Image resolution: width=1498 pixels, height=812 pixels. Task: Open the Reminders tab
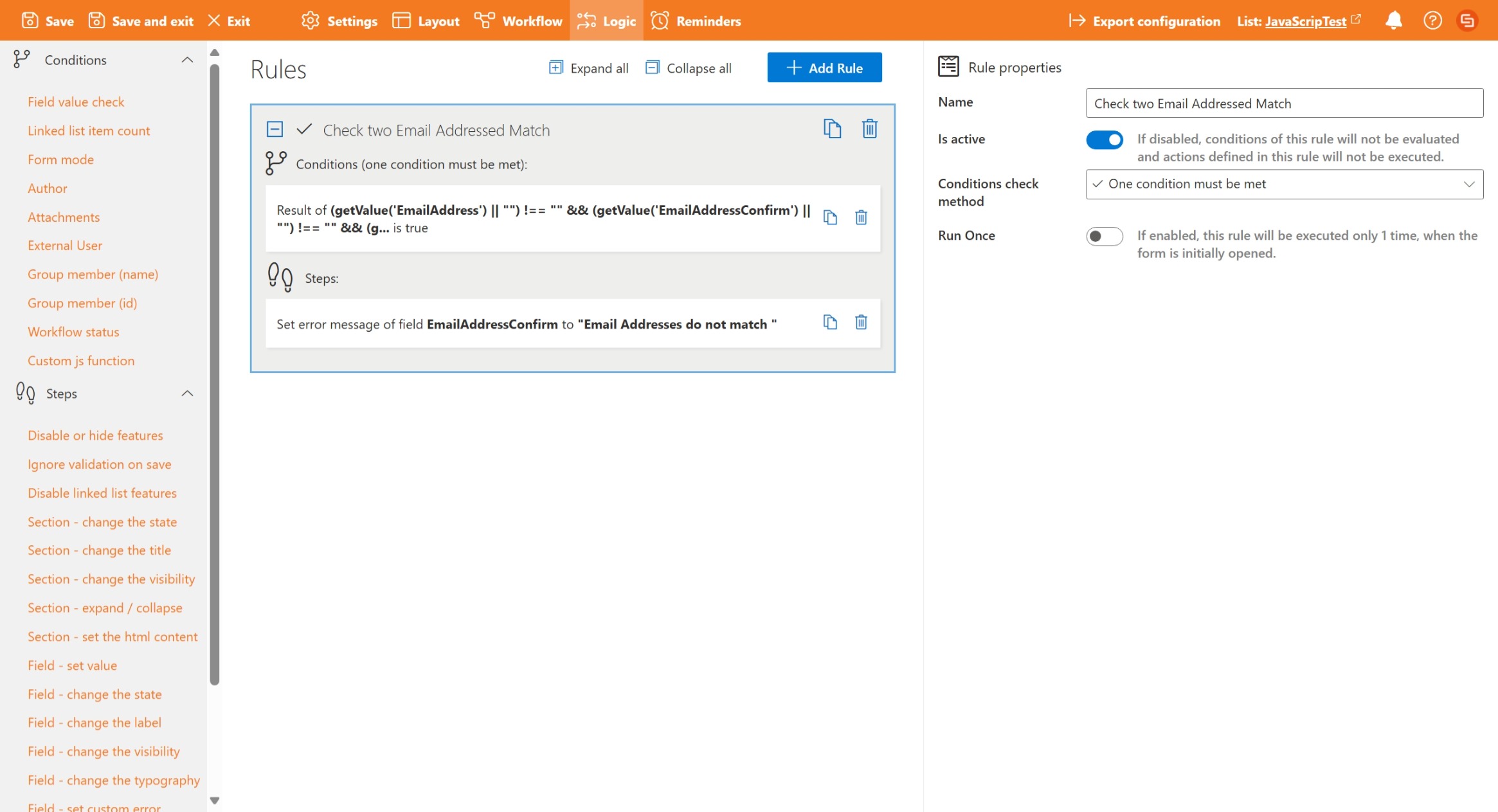coord(696,21)
